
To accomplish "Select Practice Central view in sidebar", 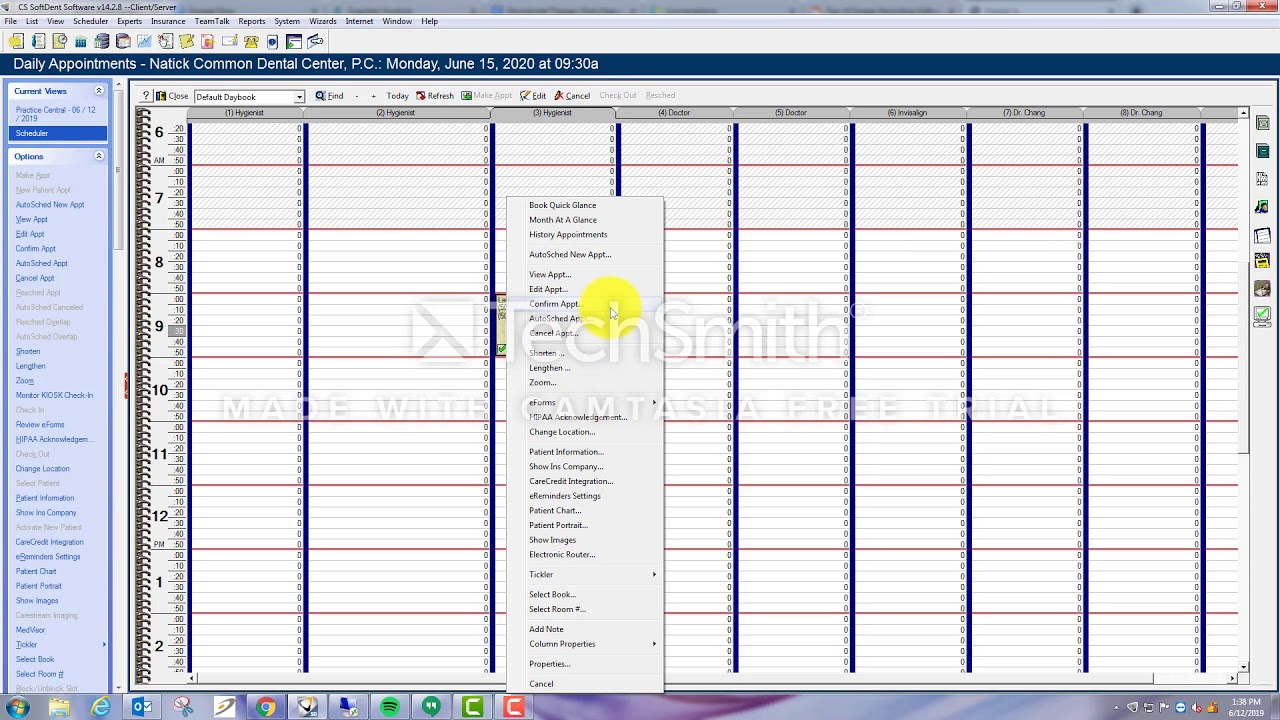I will click(x=56, y=114).
